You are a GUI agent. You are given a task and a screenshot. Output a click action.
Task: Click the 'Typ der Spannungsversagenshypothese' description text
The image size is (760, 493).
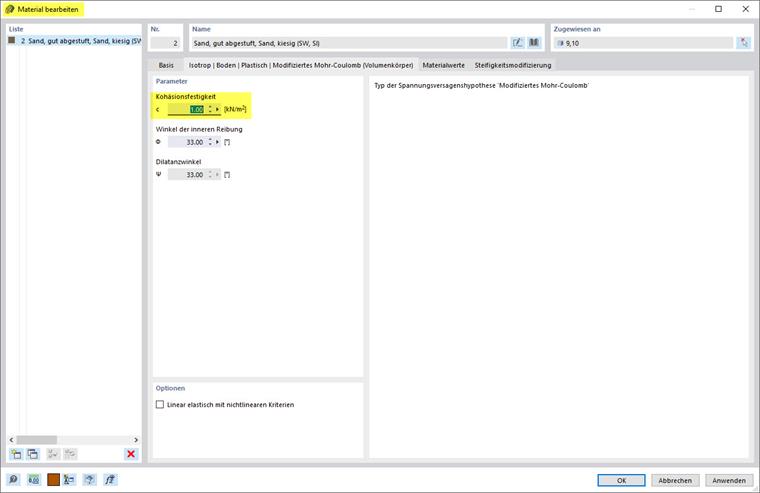point(481,85)
